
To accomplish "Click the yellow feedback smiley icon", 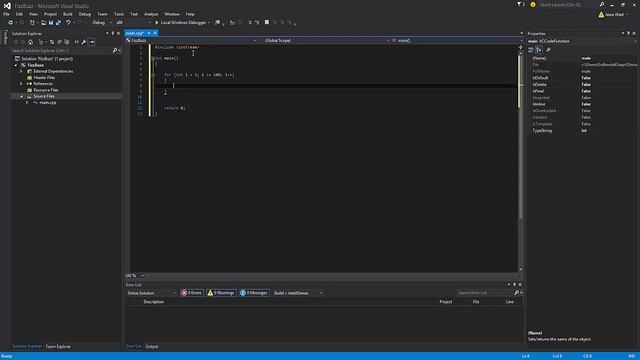I will tap(533, 4).
